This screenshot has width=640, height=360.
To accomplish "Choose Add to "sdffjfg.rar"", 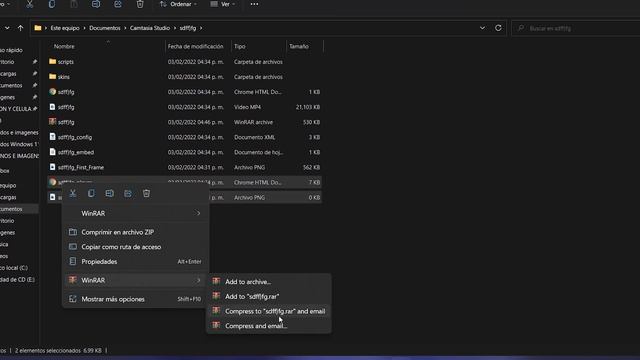I will pyautogui.click(x=269, y=297).
